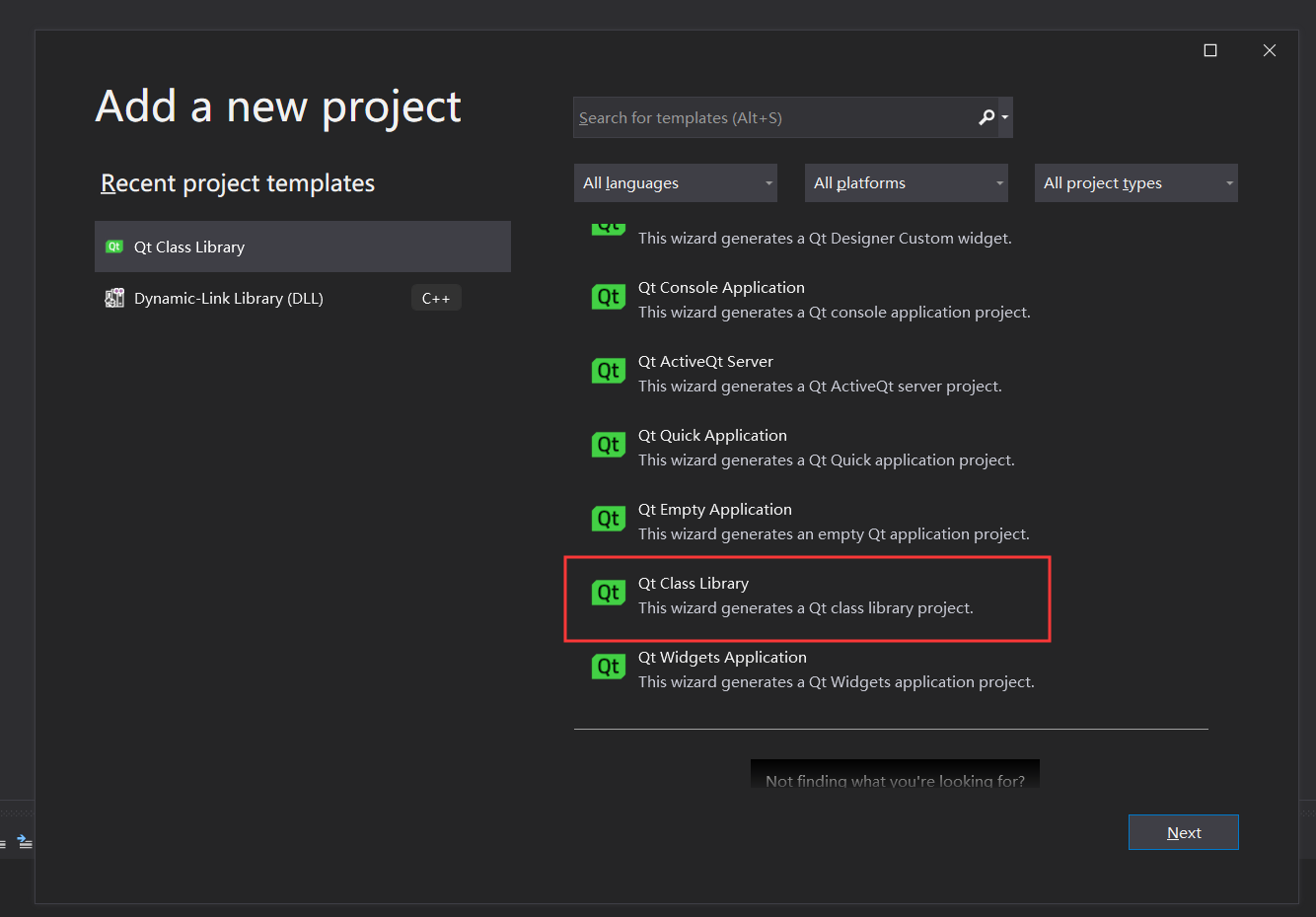Click the search magnifier icon
The height and width of the screenshot is (917, 1316).
[x=986, y=117]
